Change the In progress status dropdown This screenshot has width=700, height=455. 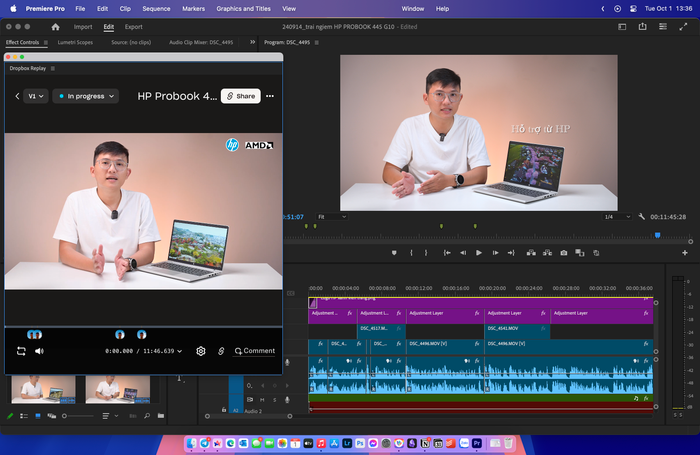(x=86, y=96)
